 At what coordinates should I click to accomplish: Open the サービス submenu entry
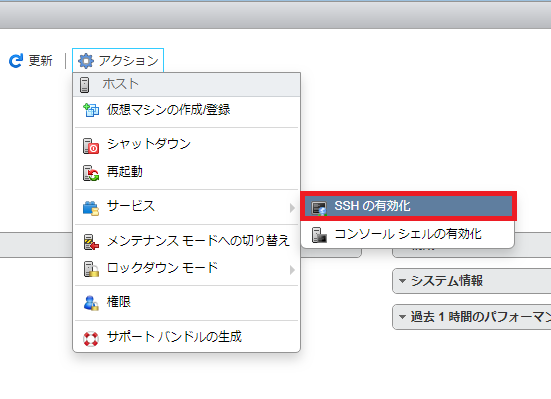(186, 206)
